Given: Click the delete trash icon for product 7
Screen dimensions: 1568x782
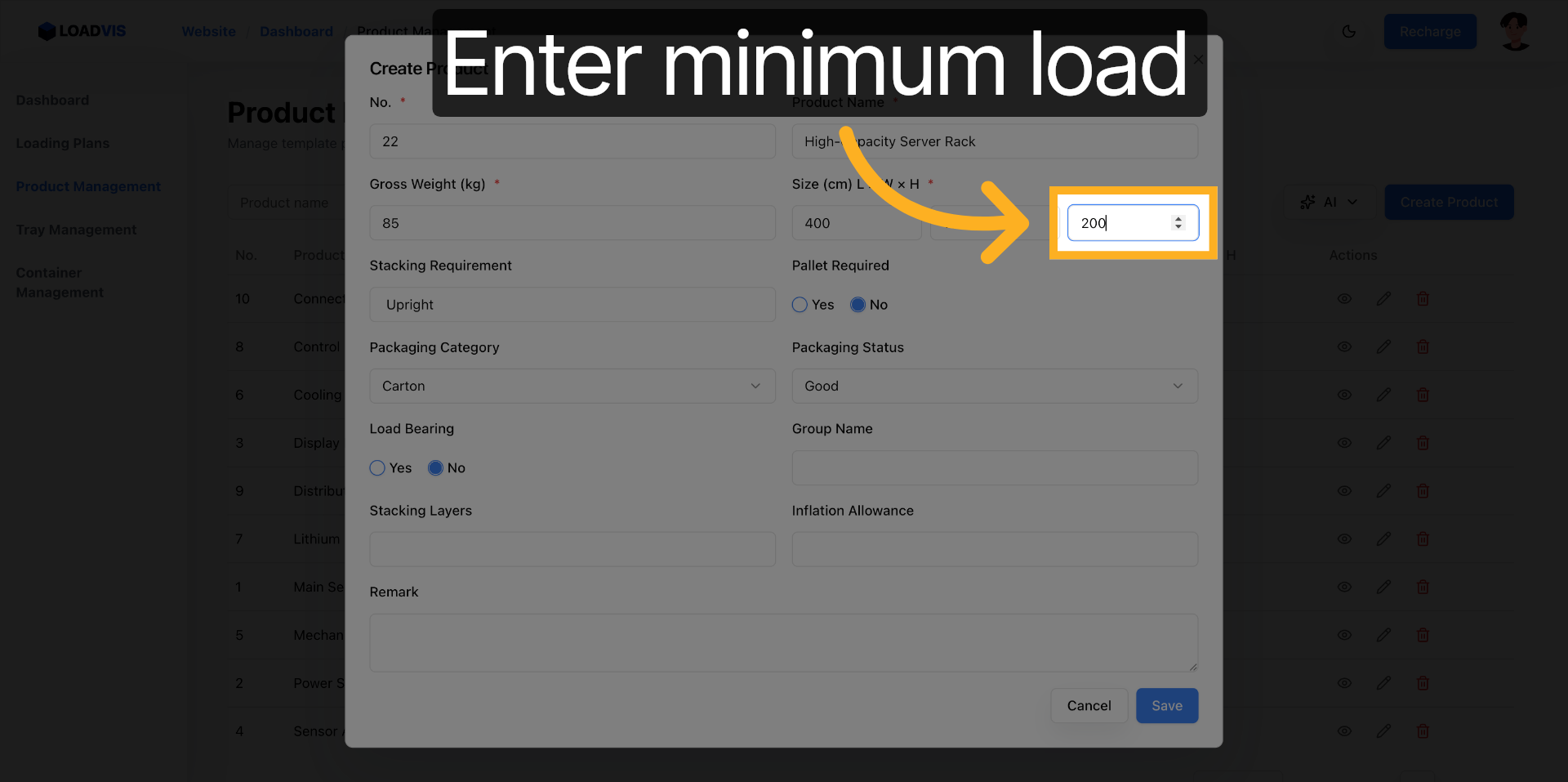Looking at the screenshot, I should [1423, 539].
